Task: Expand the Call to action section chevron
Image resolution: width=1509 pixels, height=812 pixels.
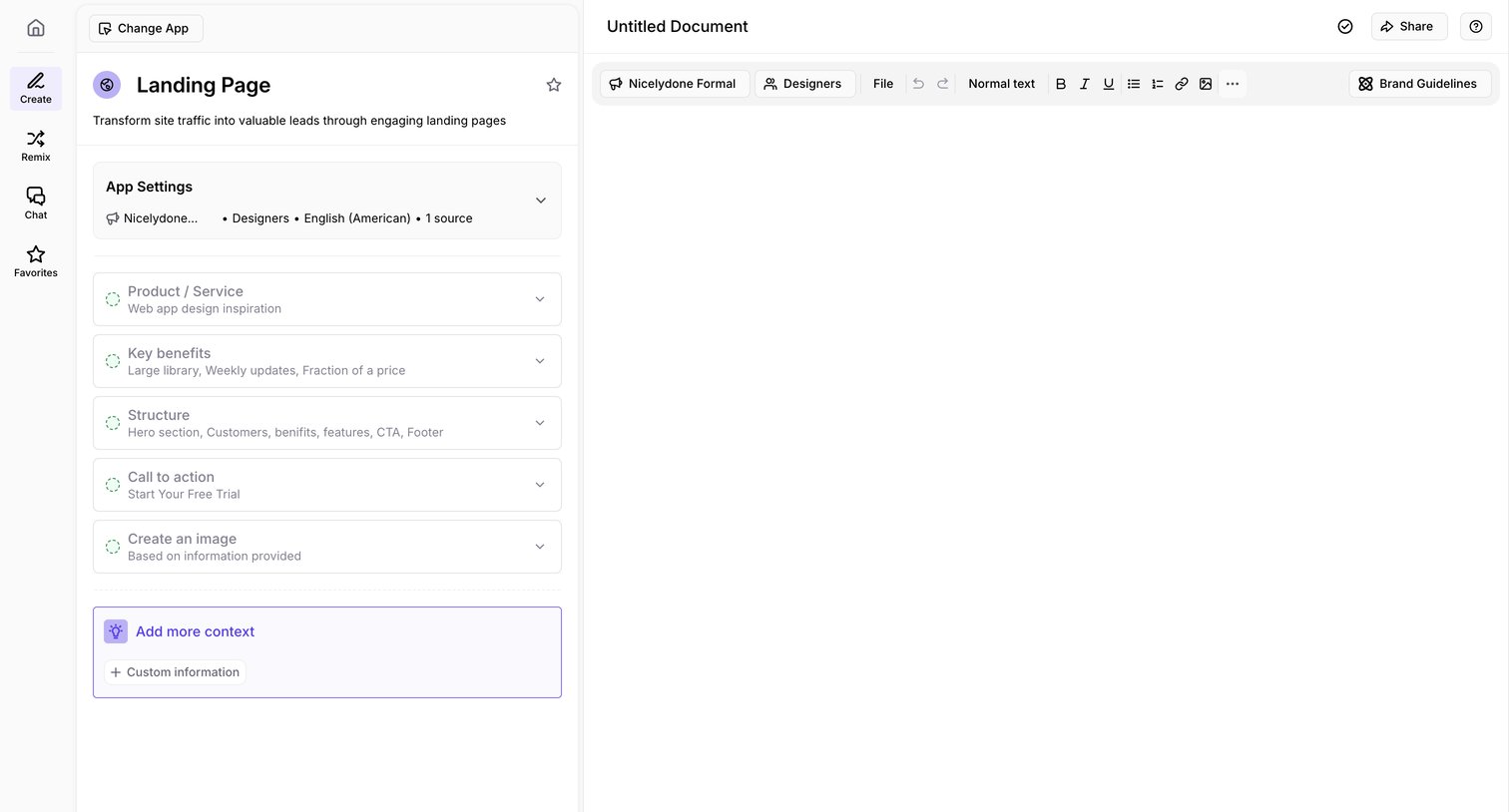Action: pos(540,485)
